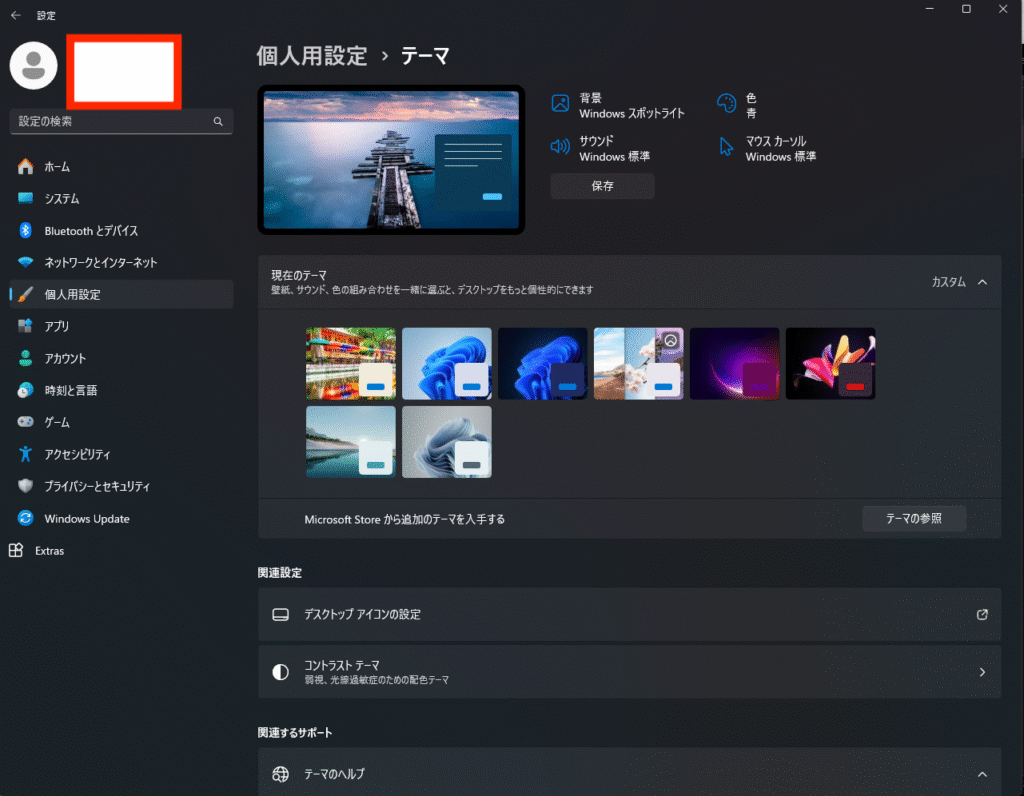Open the 色 (Color) palette icon setting
The height and width of the screenshot is (796, 1024).
pyautogui.click(x=727, y=103)
